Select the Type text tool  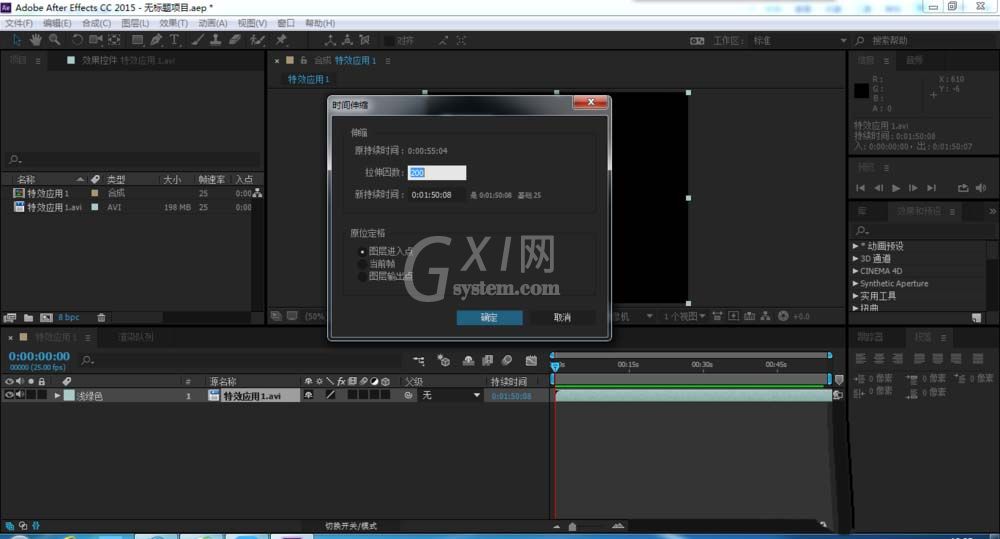[x=174, y=40]
